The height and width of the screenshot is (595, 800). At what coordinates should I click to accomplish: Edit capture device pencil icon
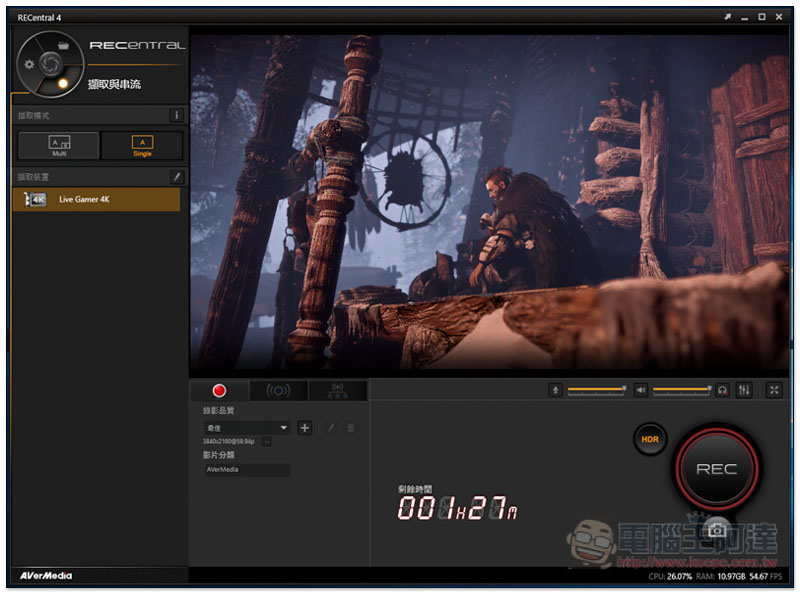click(177, 177)
